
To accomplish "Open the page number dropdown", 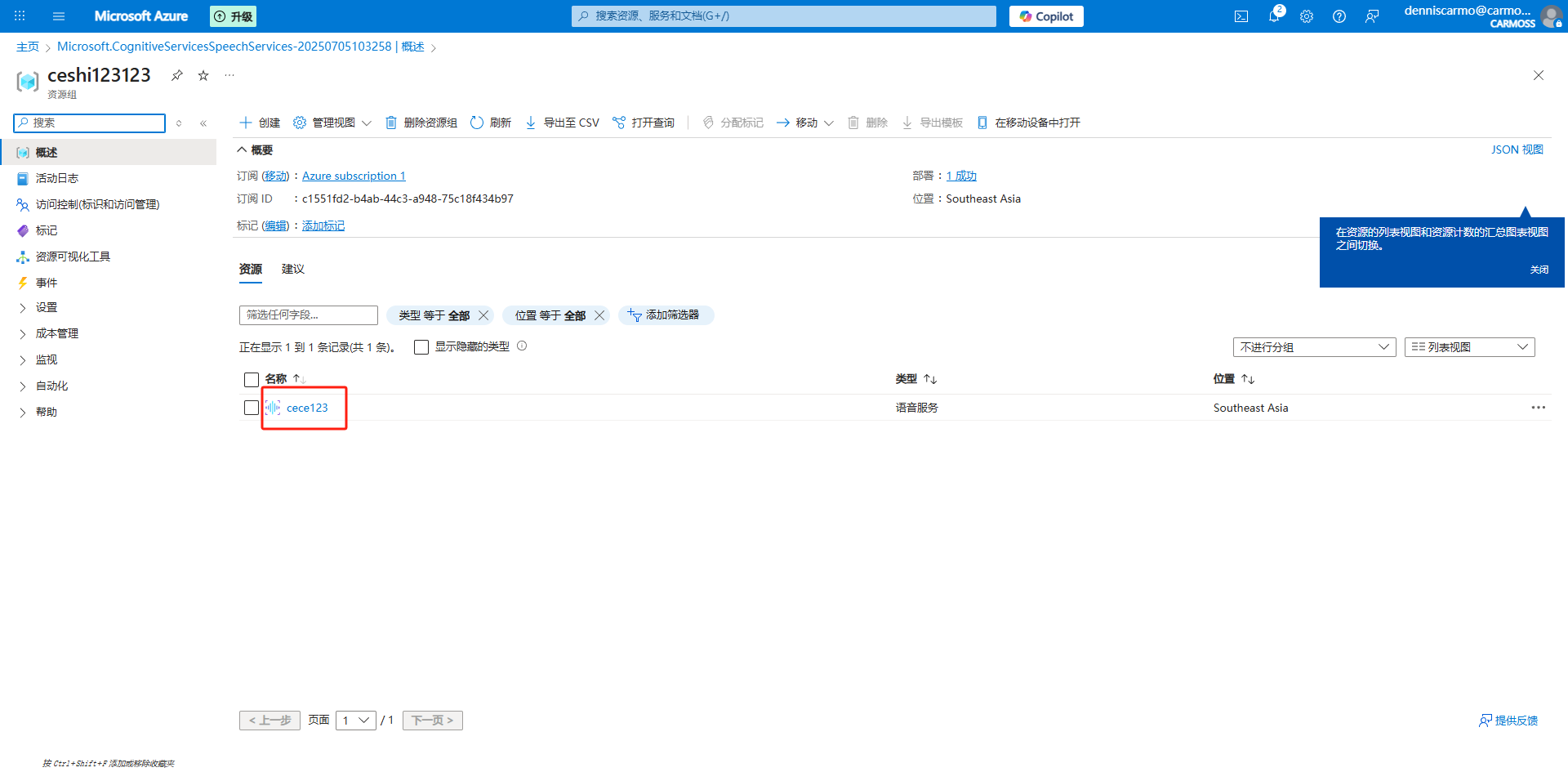I will click(x=356, y=721).
